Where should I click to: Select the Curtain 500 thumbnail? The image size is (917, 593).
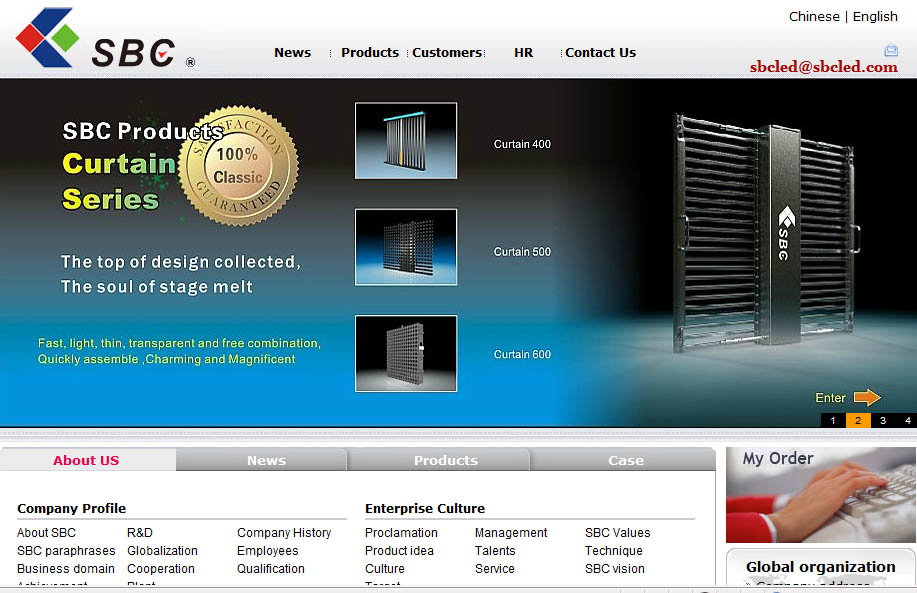pos(406,247)
